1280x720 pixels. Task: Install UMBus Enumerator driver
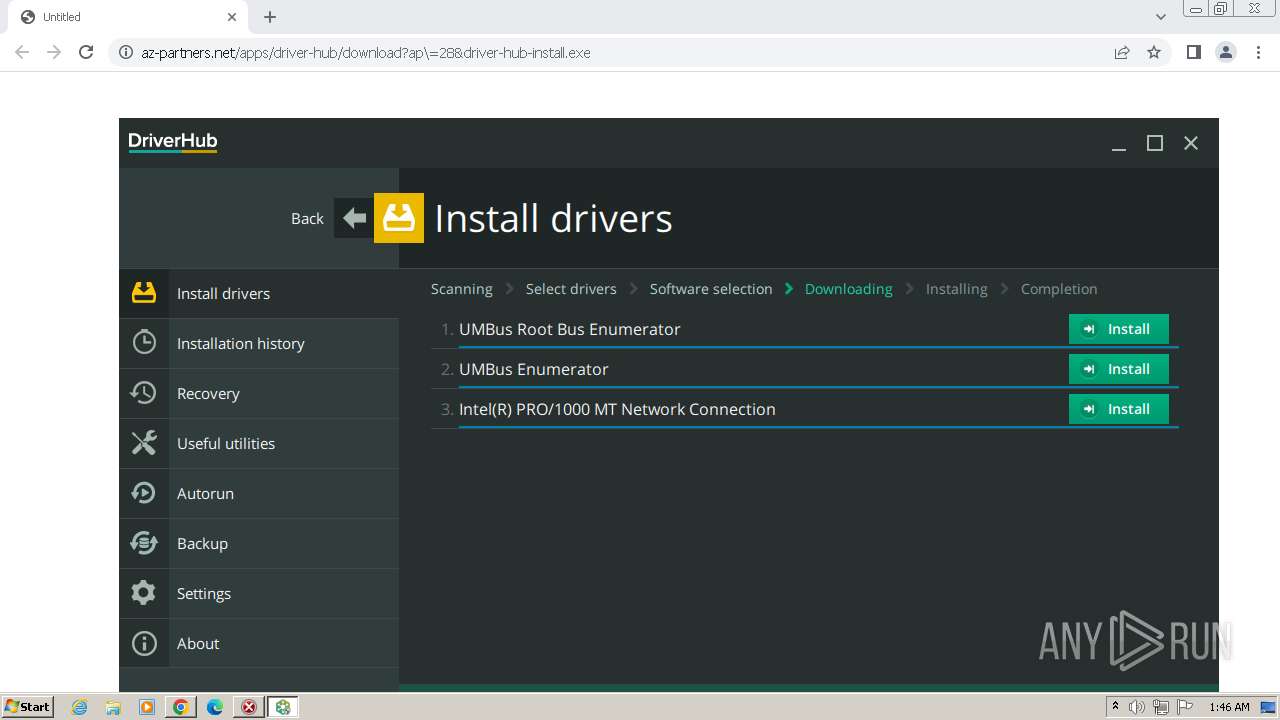(x=1118, y=369)
